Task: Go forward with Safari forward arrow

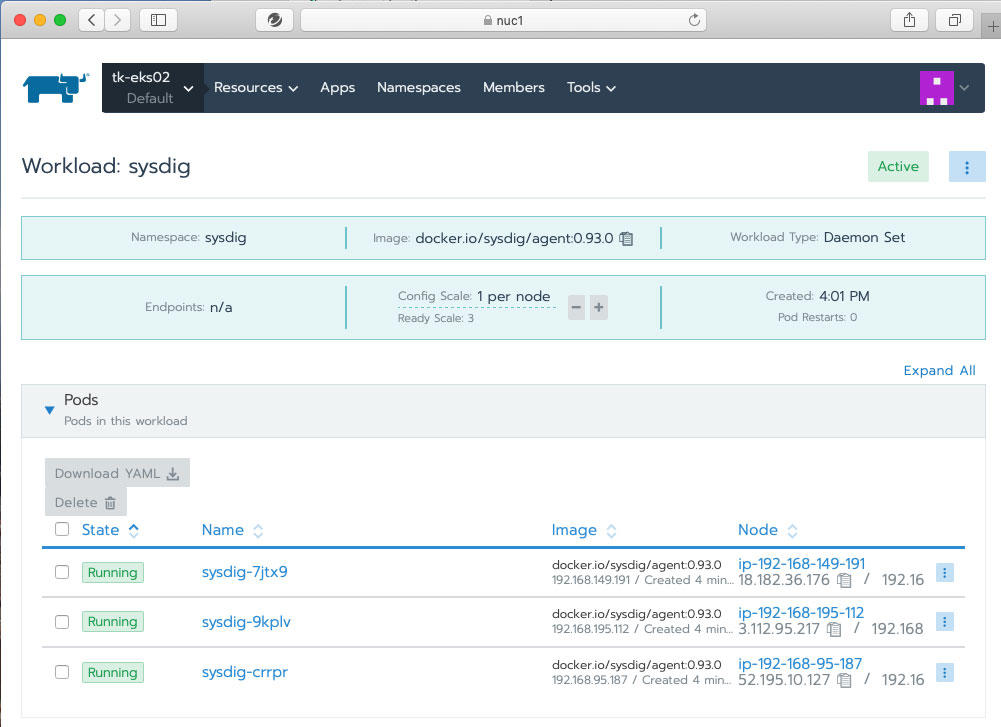Action: (117, 20)
